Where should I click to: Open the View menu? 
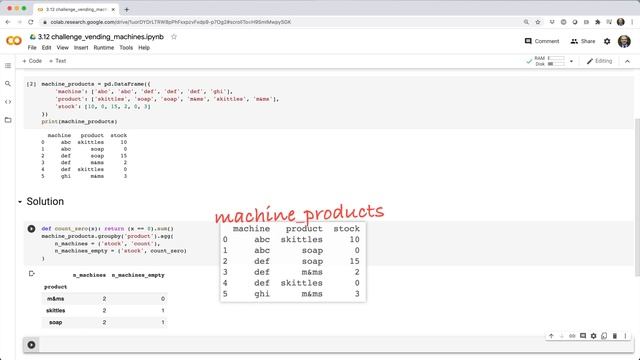click(x=62, y=48)
